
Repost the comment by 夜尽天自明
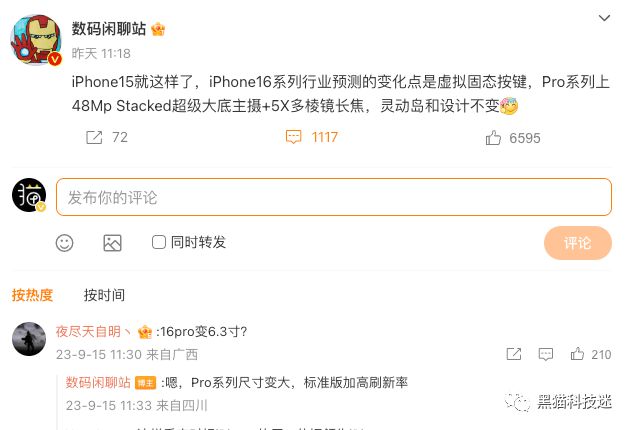coord(514,354)
